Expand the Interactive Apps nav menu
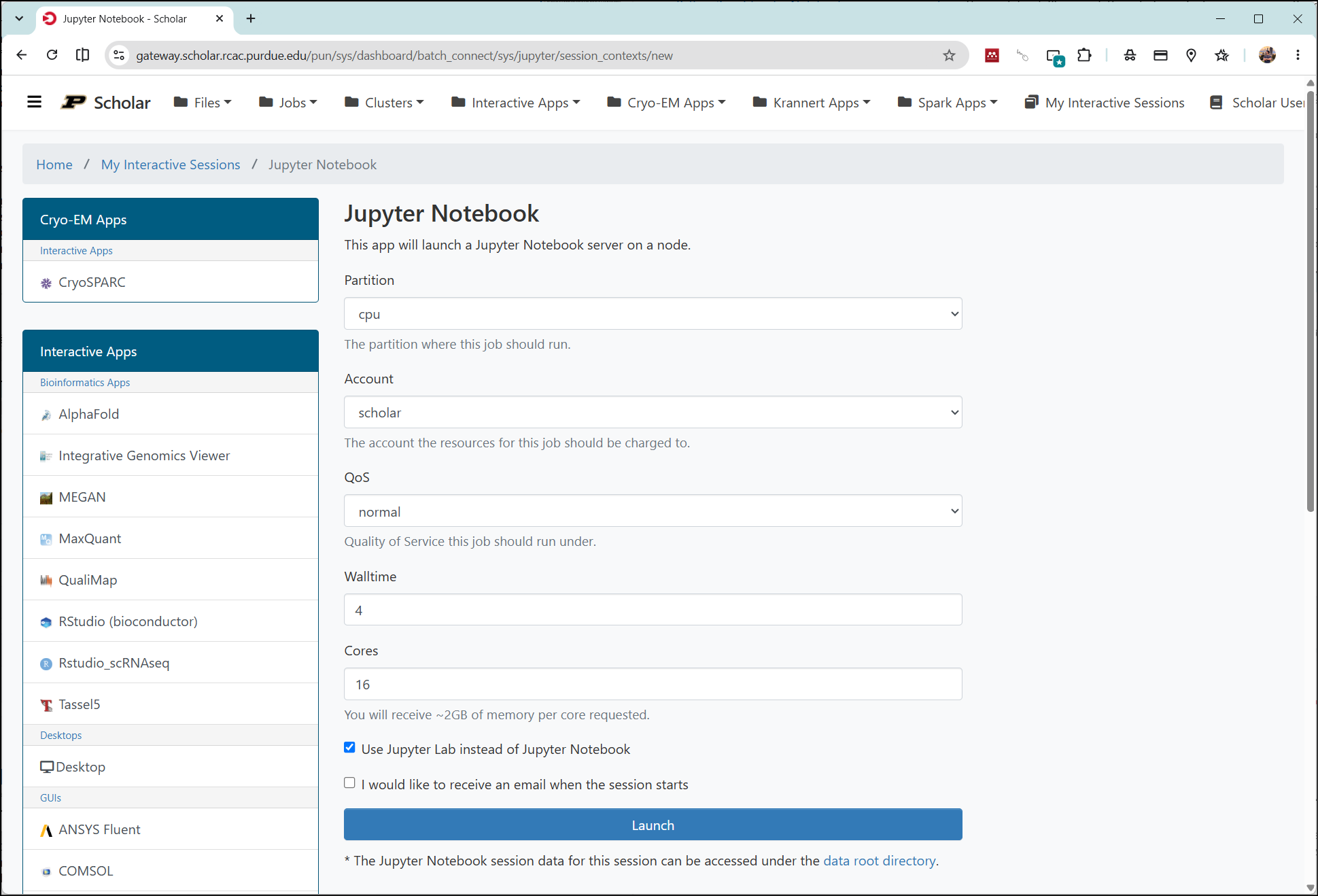 [x=515, y=102]
